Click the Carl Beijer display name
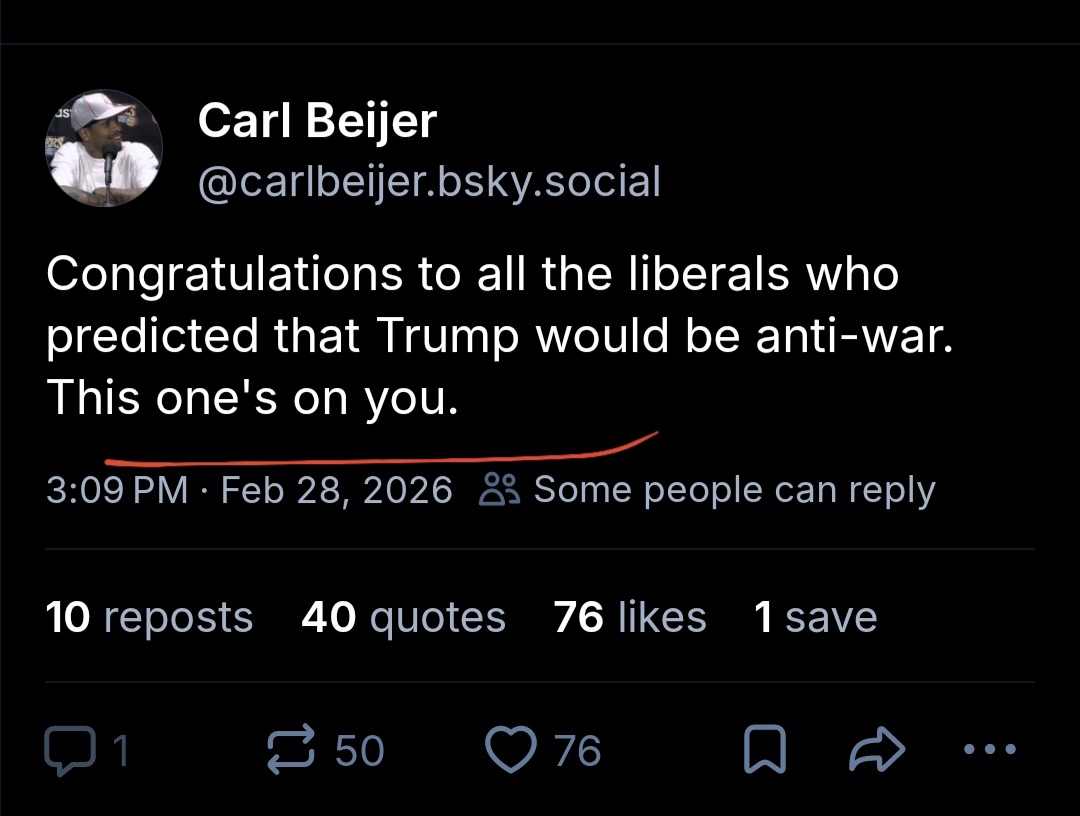The width and height of the screenshot is (1080, 816). tap(317, 121)
